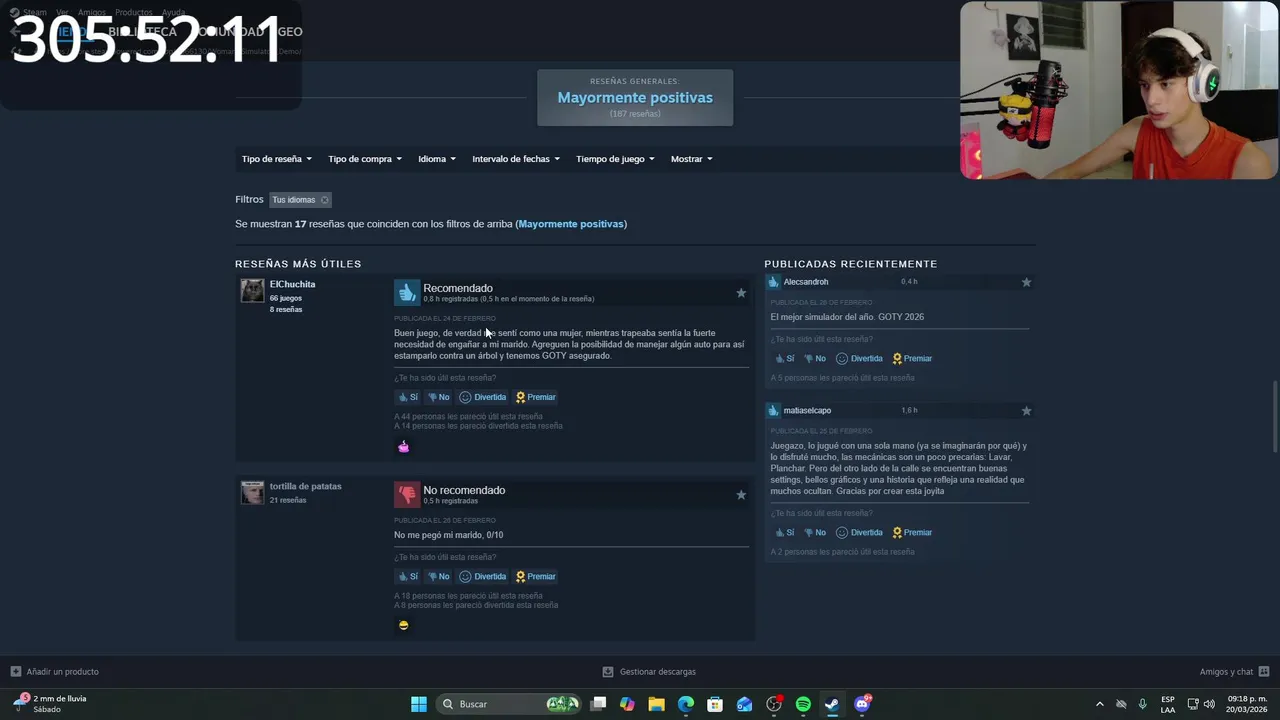Image resolution: width=1280 pixels, height=720 pixels.
Task: Open the Windows Start menu
Action: tap(419, 704)
